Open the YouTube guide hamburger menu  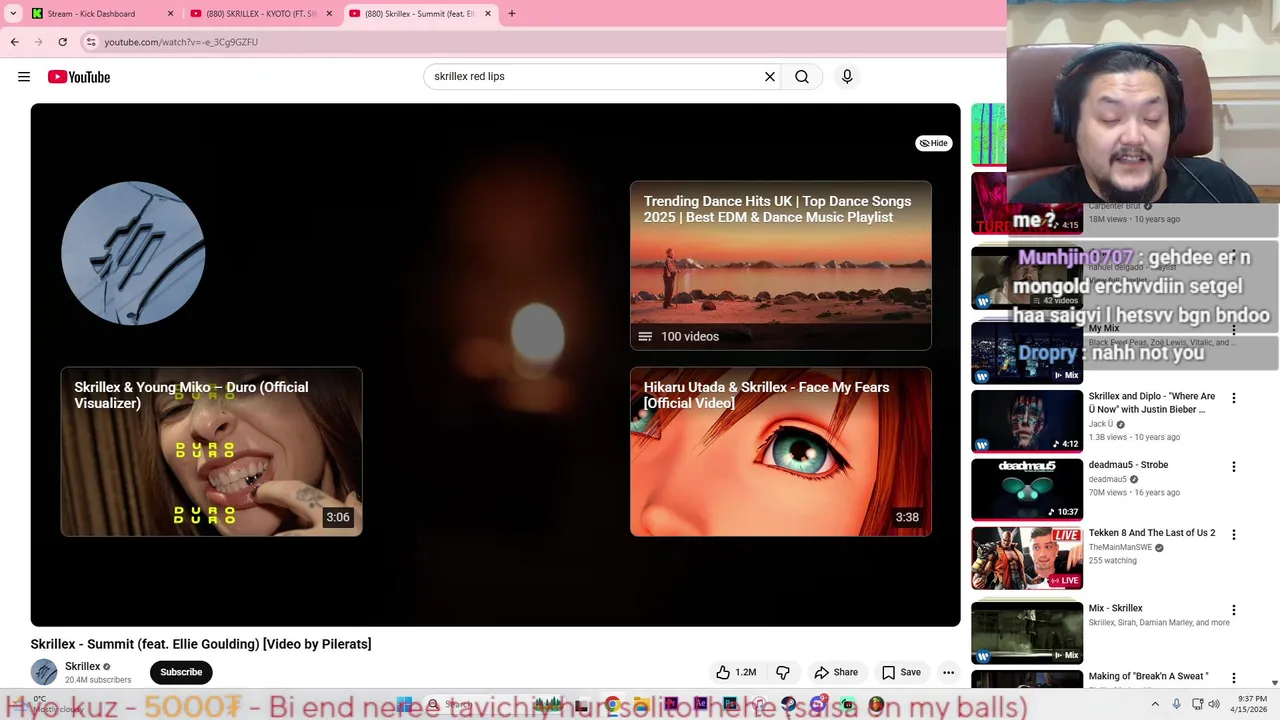click(x=24, y=77)
